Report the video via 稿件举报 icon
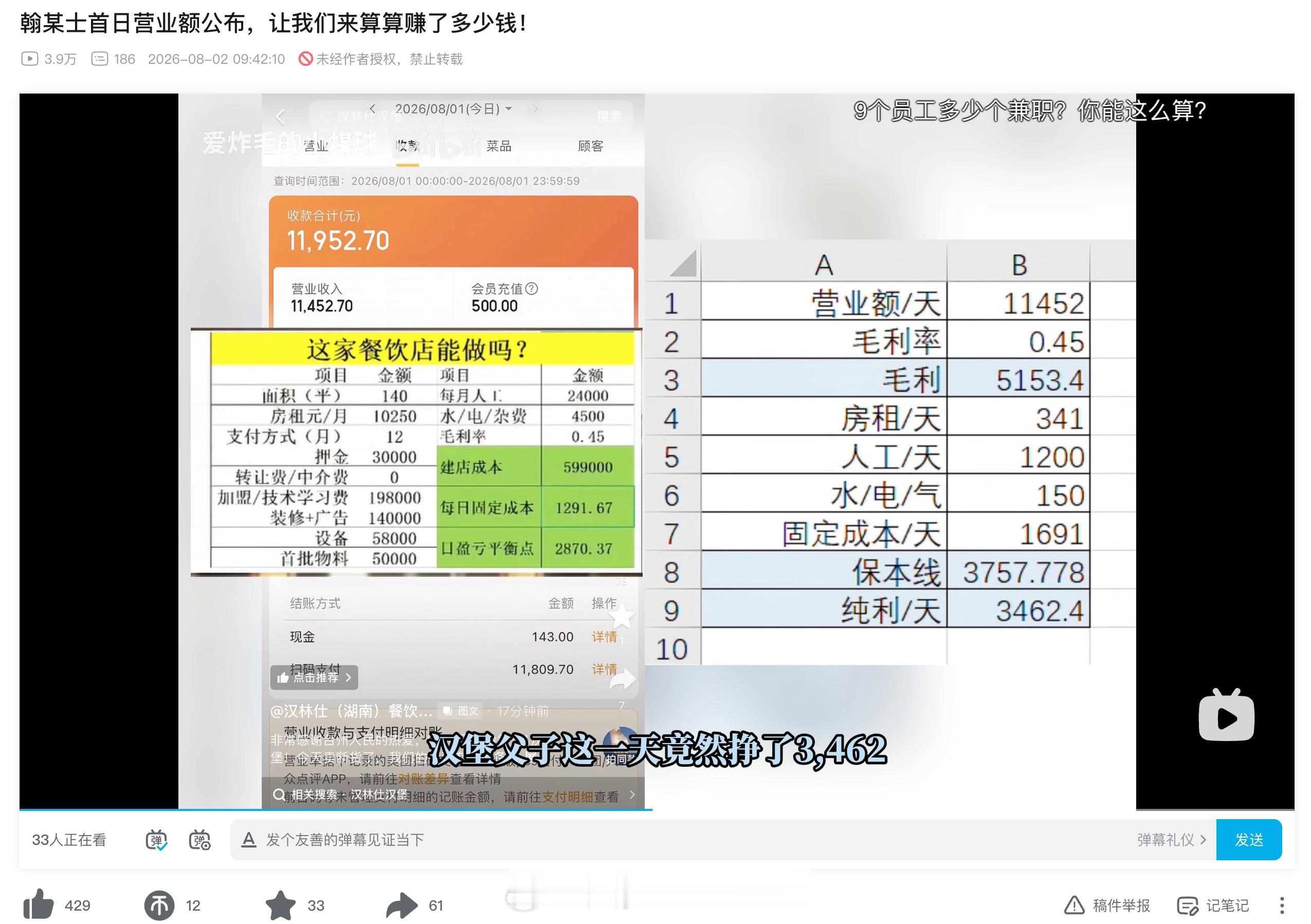The height and width of the screenshot is (924, 1311). coord(1074,905)
